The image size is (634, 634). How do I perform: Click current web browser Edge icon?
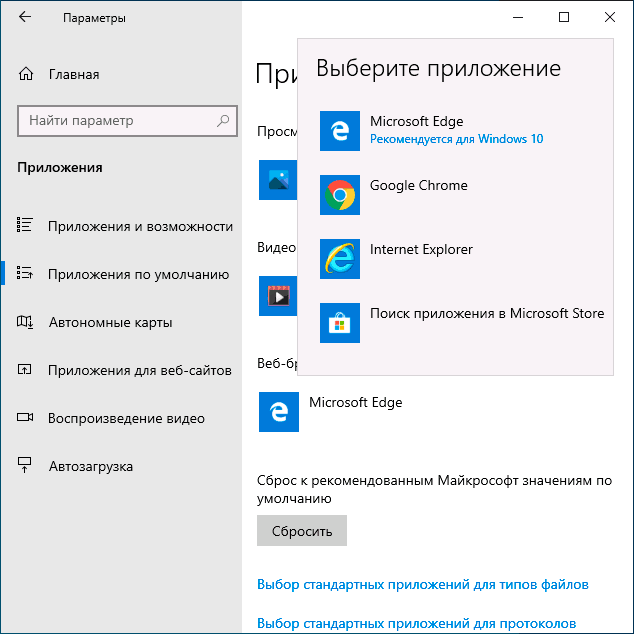click(x=279, y=412)
